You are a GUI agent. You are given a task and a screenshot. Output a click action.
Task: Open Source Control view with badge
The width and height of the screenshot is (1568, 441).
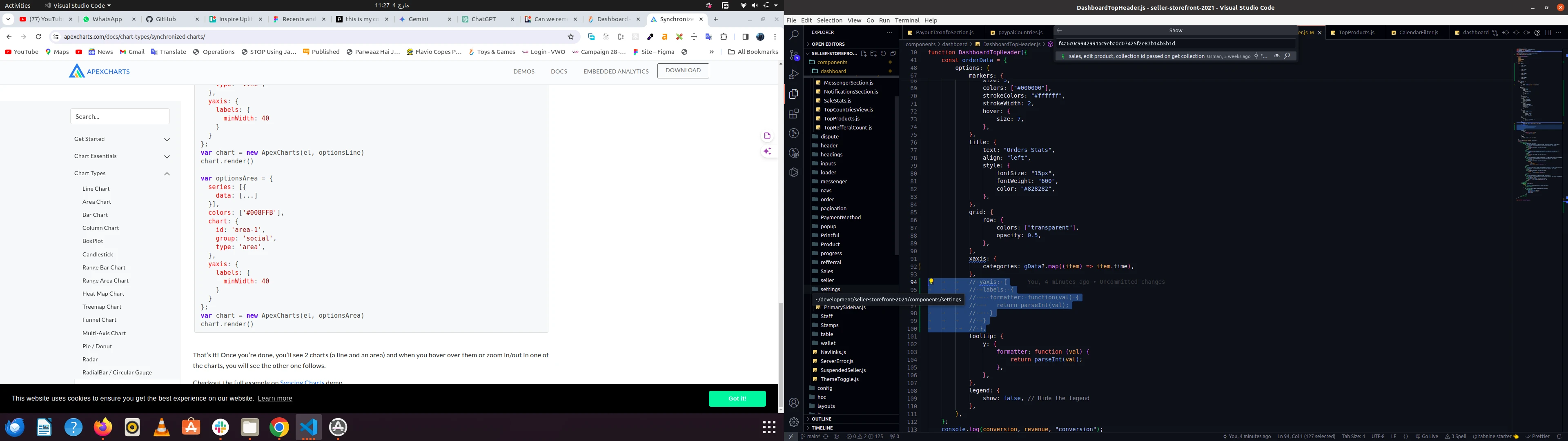pos(794,55)
